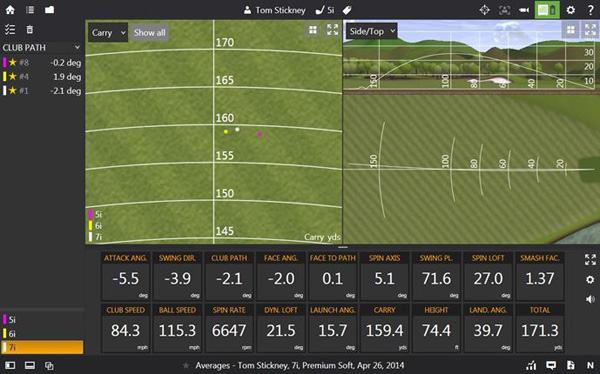The image size is (600, 374).
Task: Click the tag icon in top bar
Action: [x=347, y=10]
